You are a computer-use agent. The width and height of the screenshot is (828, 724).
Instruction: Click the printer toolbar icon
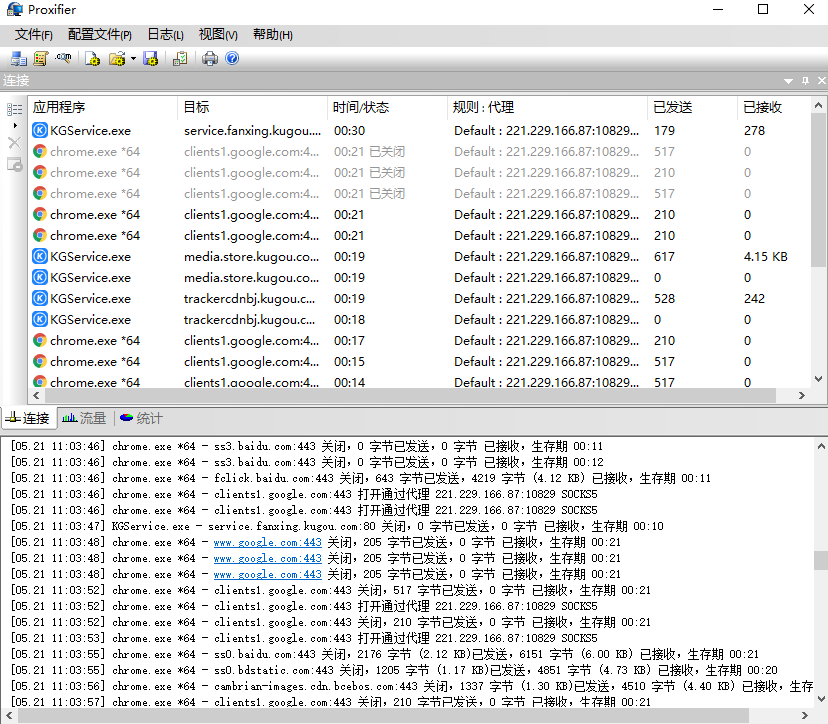click(x=210, y=59)
